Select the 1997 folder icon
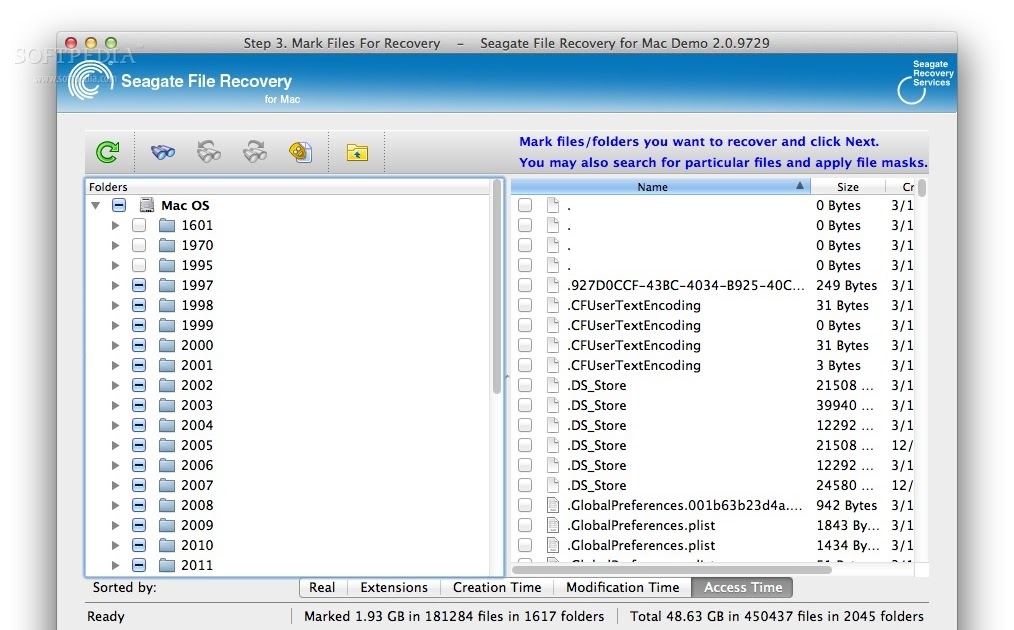The width and height of the screenshot is (1014, 630). (x=167, y=285)
